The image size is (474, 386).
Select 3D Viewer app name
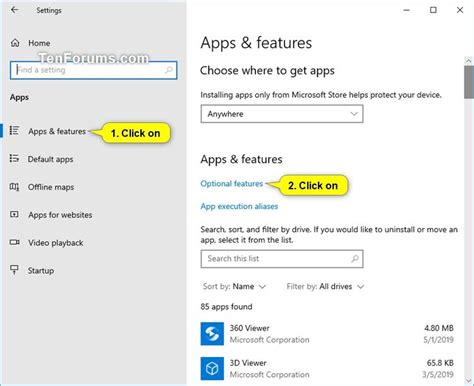coord(248,363)
